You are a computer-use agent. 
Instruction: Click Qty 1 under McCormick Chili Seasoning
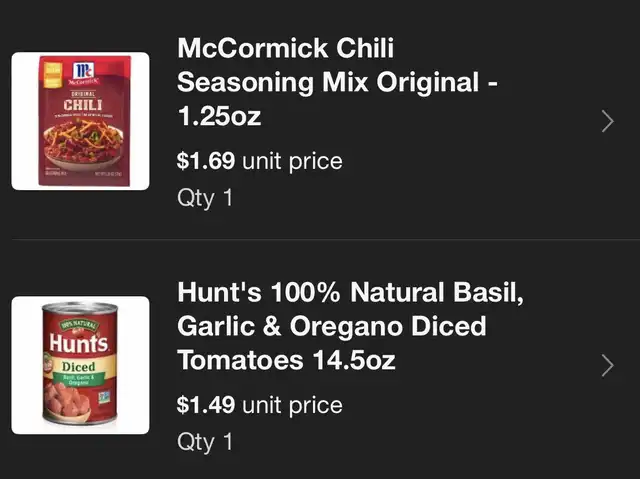(x=204, y=197)
